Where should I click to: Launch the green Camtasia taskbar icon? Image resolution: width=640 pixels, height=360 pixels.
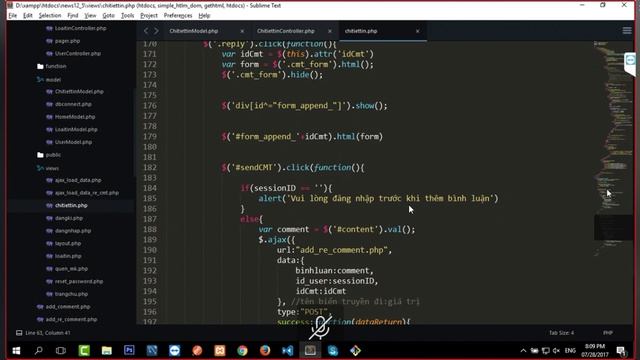click(x=84, y=351)
